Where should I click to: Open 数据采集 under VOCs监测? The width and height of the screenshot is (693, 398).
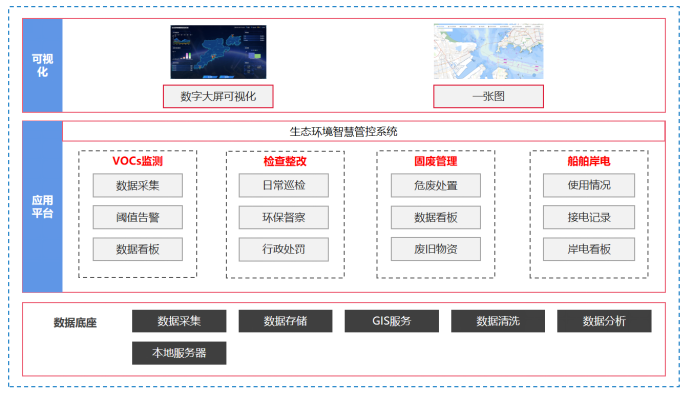[x=137, y=186]
